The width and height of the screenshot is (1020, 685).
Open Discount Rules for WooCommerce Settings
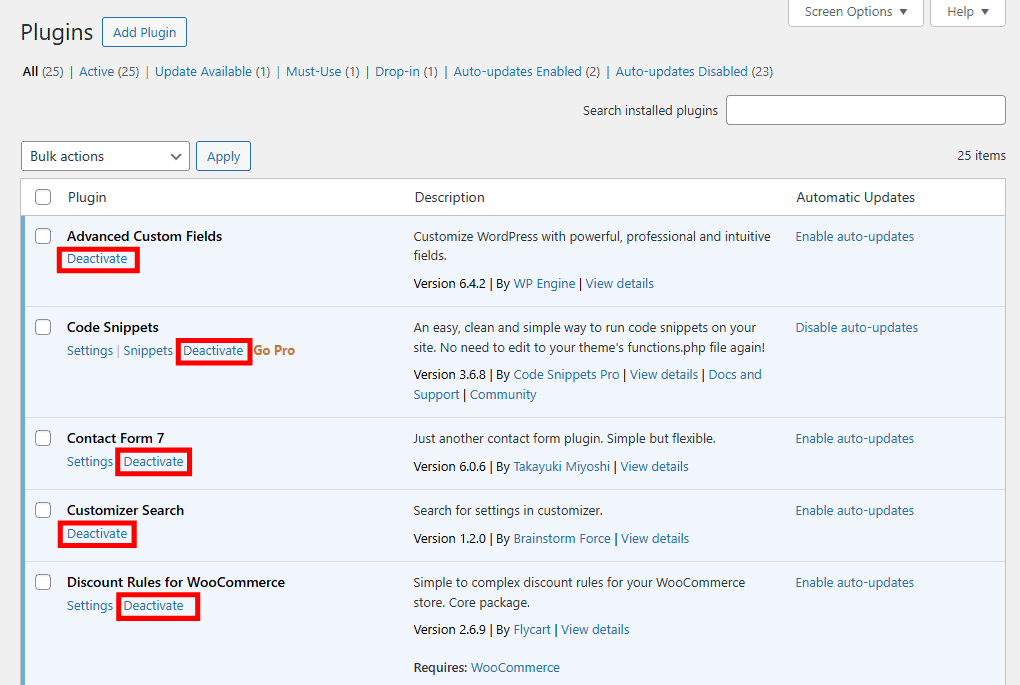tap(90, 606)
